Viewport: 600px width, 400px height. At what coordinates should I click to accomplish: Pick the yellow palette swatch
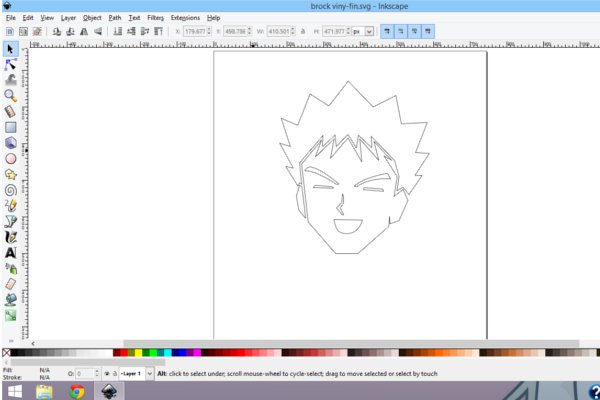click(138, 353)
